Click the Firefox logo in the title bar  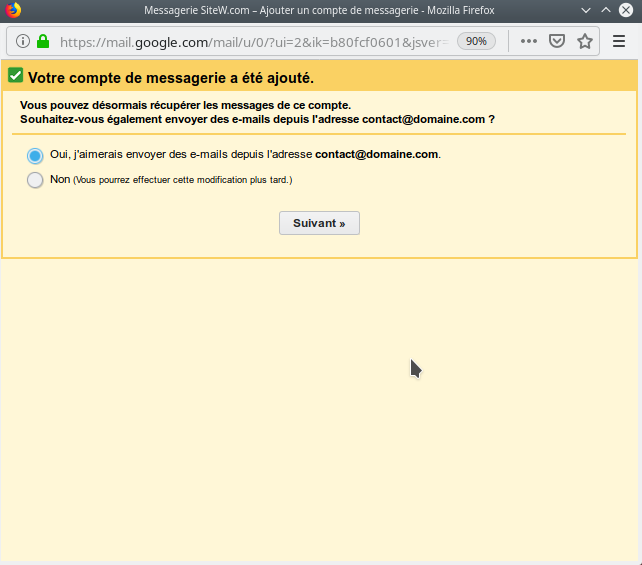[11, 9]
